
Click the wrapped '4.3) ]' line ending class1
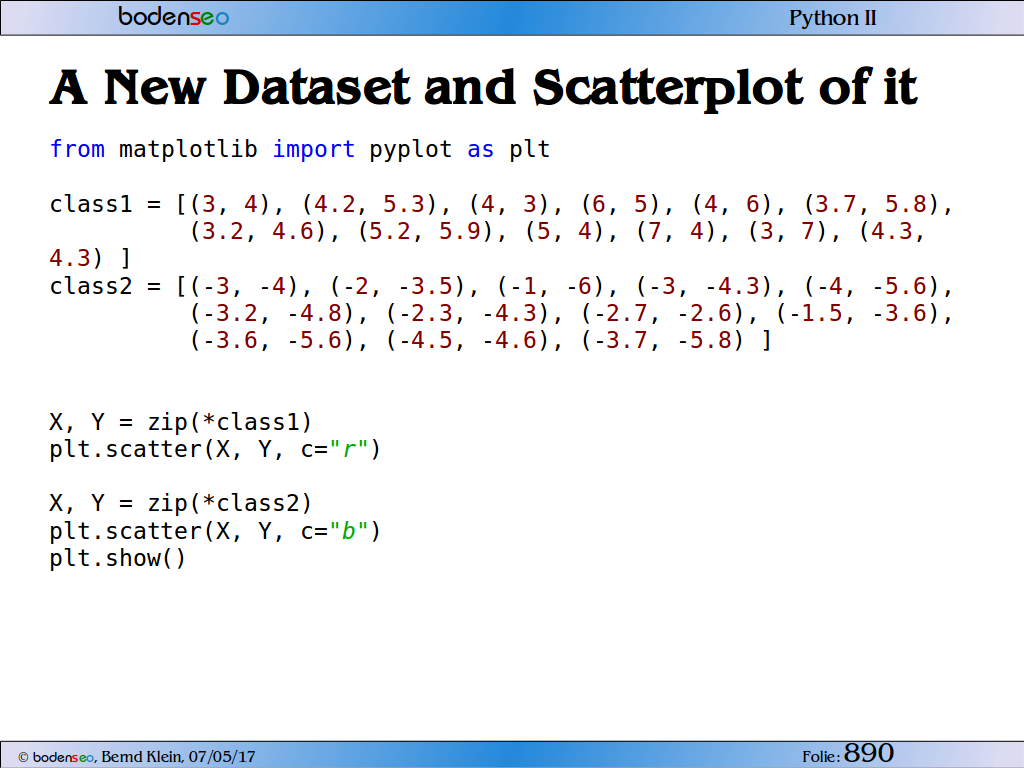pos(91,258)
